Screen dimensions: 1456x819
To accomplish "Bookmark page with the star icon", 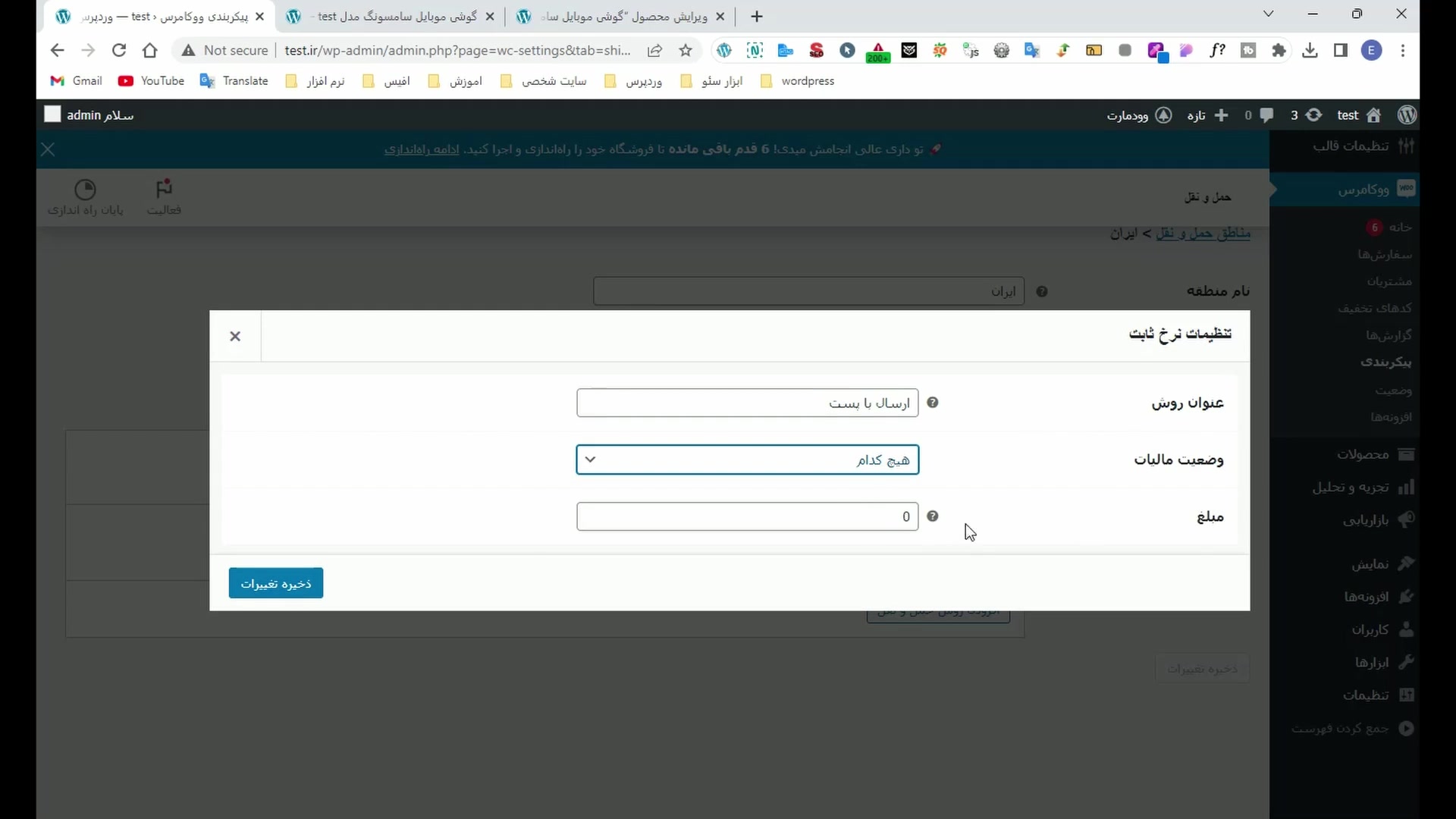I will pos(686,51).
